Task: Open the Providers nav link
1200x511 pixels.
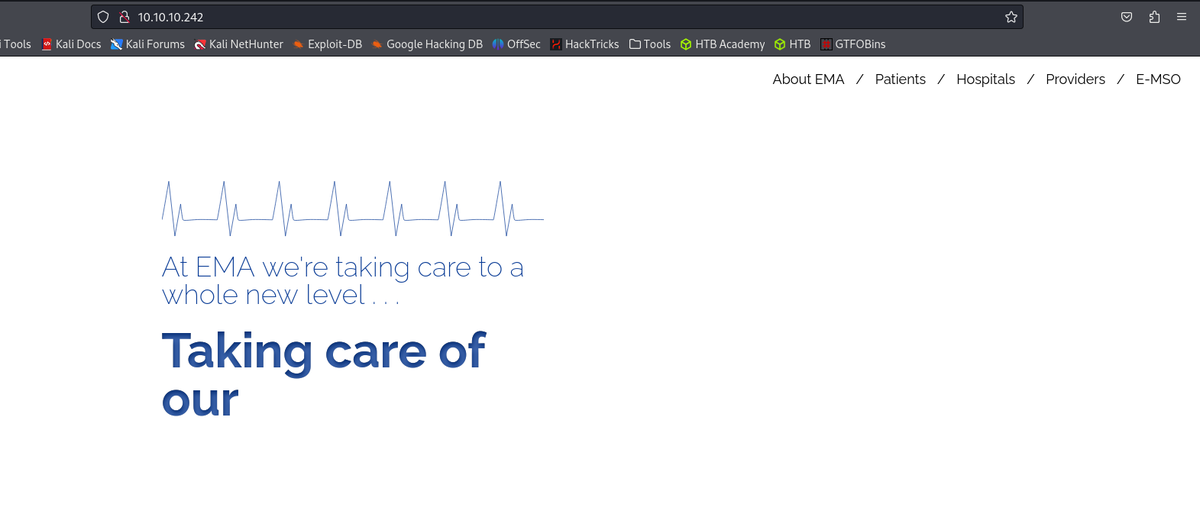Action: 1075,79
